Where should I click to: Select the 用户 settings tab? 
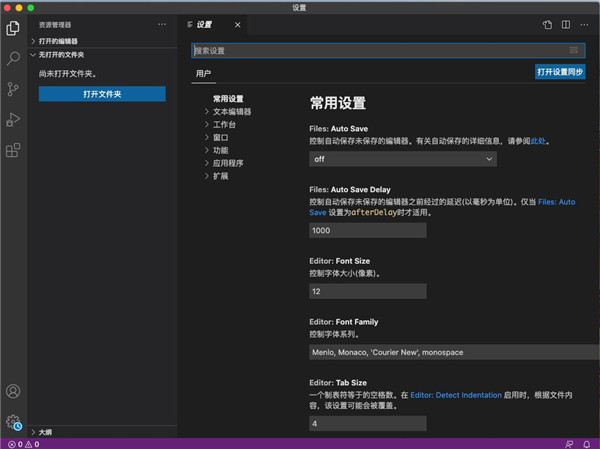pos(204,73)
